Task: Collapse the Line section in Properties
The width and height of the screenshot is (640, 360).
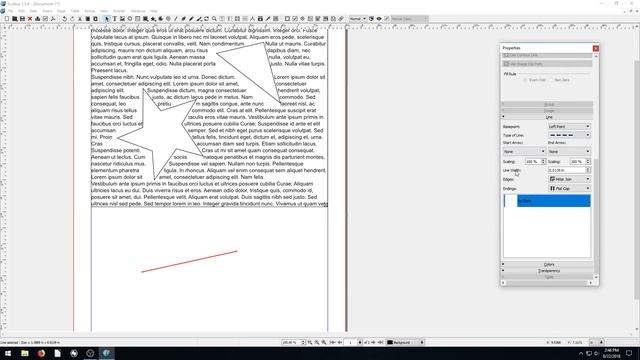Action: [547, 117]
